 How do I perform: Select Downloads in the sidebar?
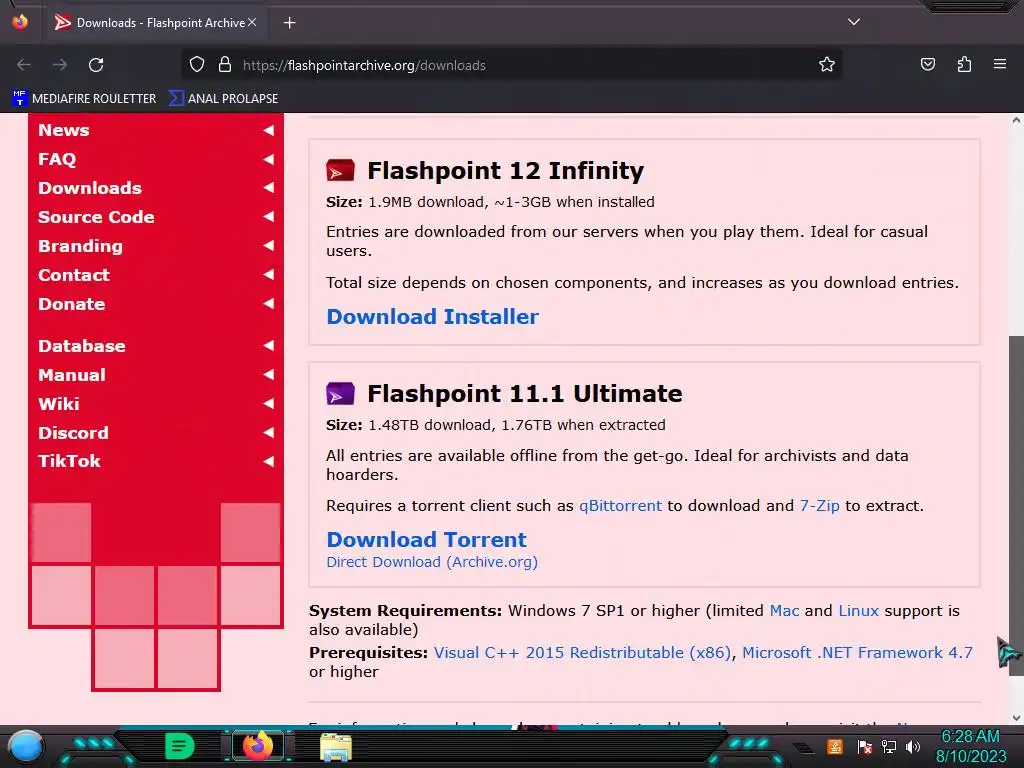pos(89,188)
